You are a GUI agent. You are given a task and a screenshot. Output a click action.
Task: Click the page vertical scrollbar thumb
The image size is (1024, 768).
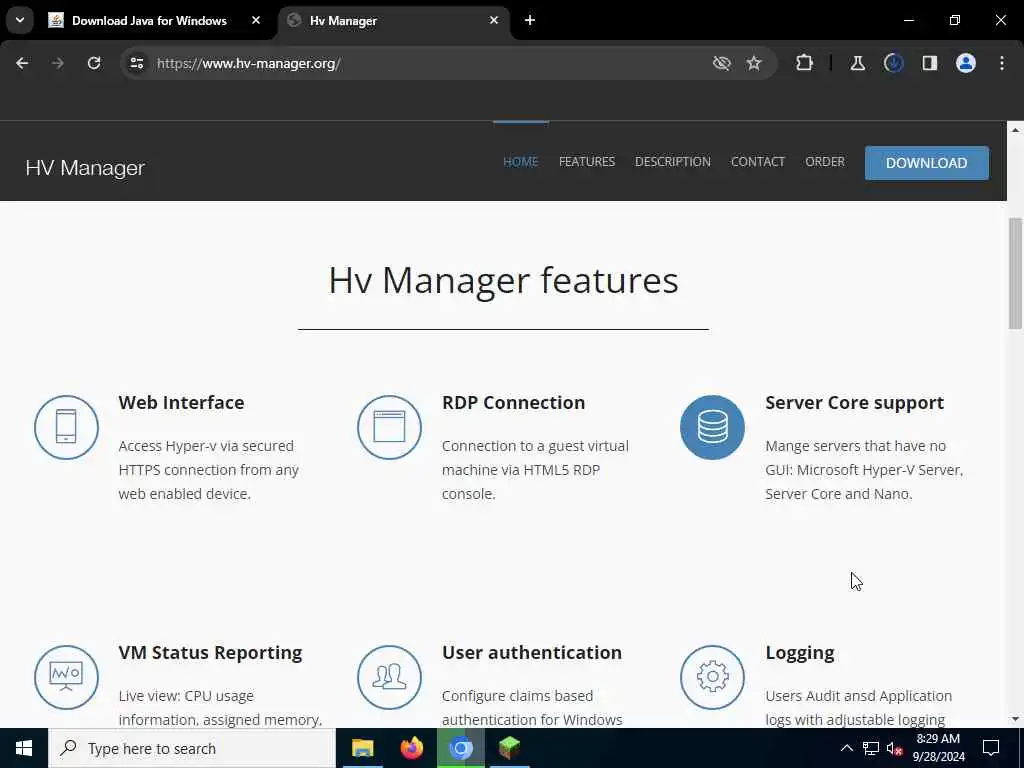coord(1015,273)
